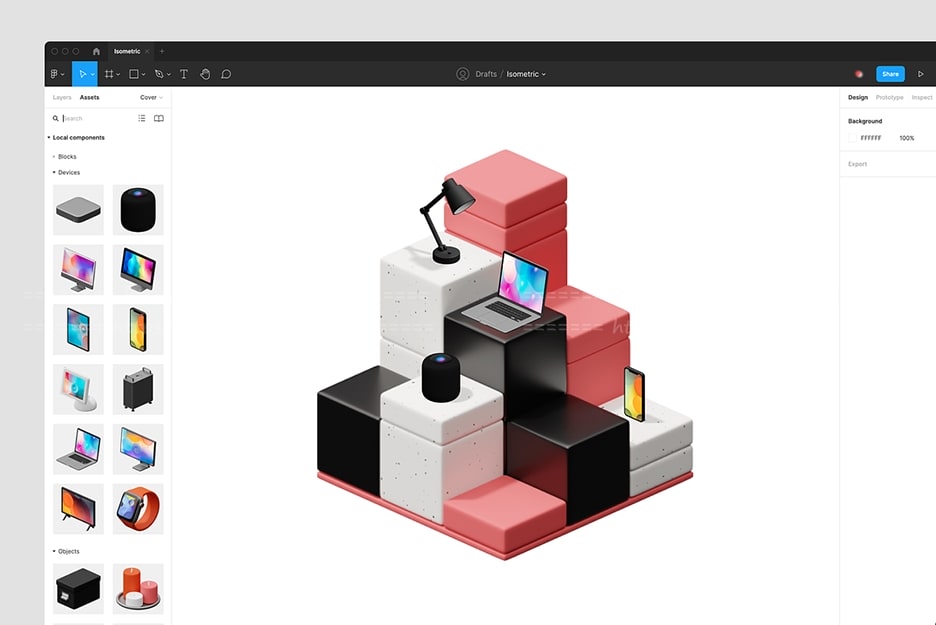Open the Cover page dropdown
The image size is (936, 625).
point(151,97)
